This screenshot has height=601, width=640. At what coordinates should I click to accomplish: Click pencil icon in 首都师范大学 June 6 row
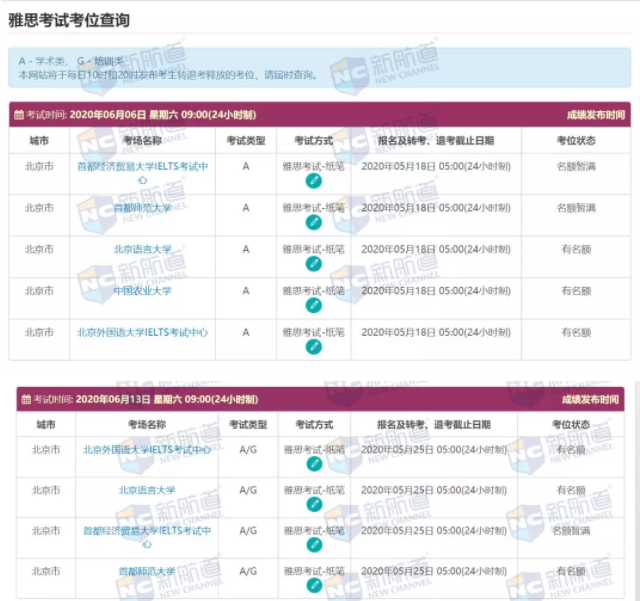[x=313, y=223]
